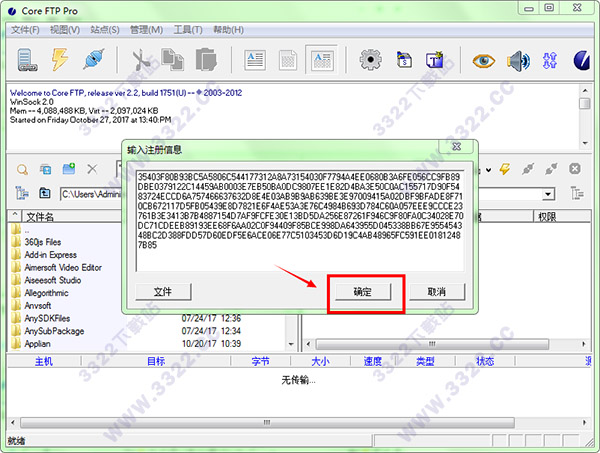Click the search magnifier icon in local pane
The width and height of the screenshot is (600, 453).
point(22,169)
